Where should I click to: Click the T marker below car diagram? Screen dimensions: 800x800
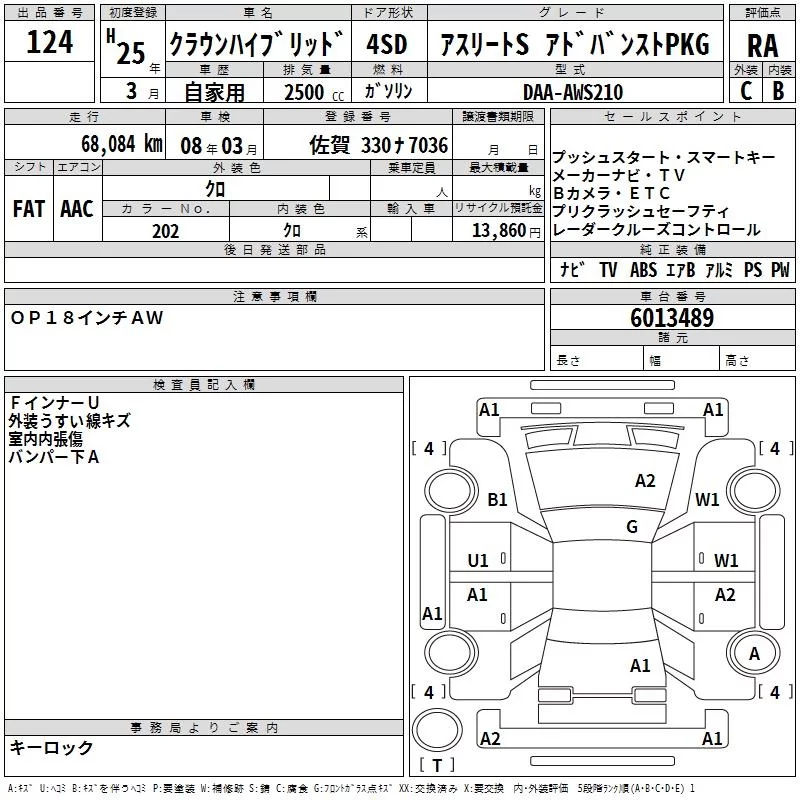click(x=436, y=766)
